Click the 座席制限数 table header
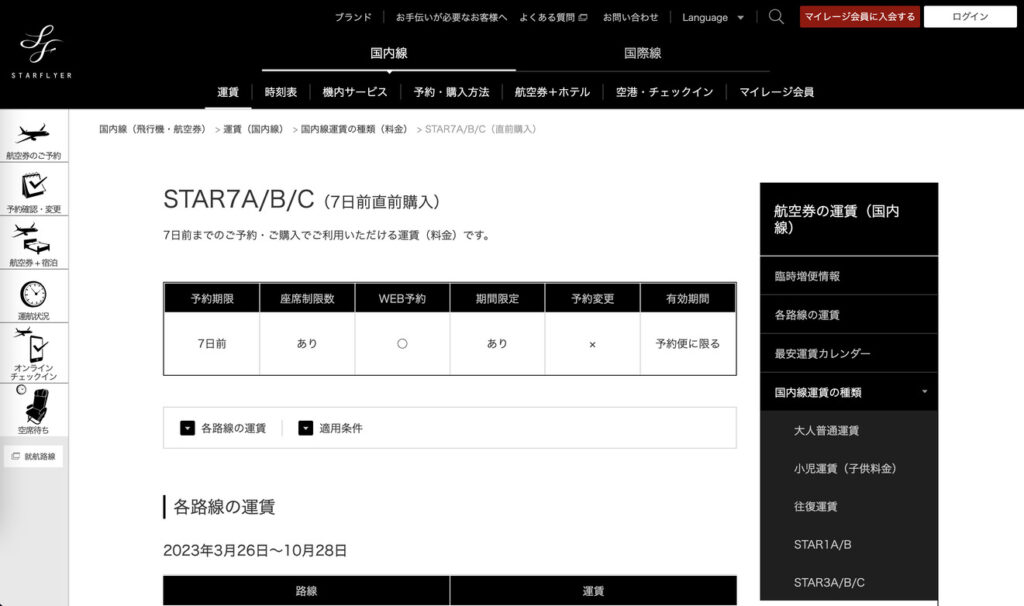Image resolution: width=1024 pixels, height=606 pixels. [x=307, y=298]
